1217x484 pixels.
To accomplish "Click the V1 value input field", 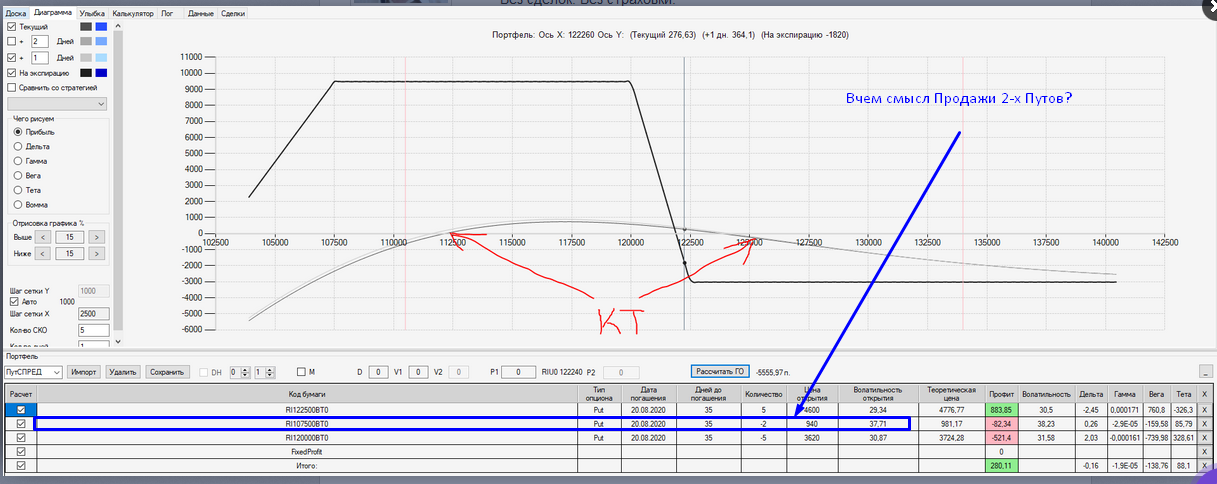I will point(418,372).
